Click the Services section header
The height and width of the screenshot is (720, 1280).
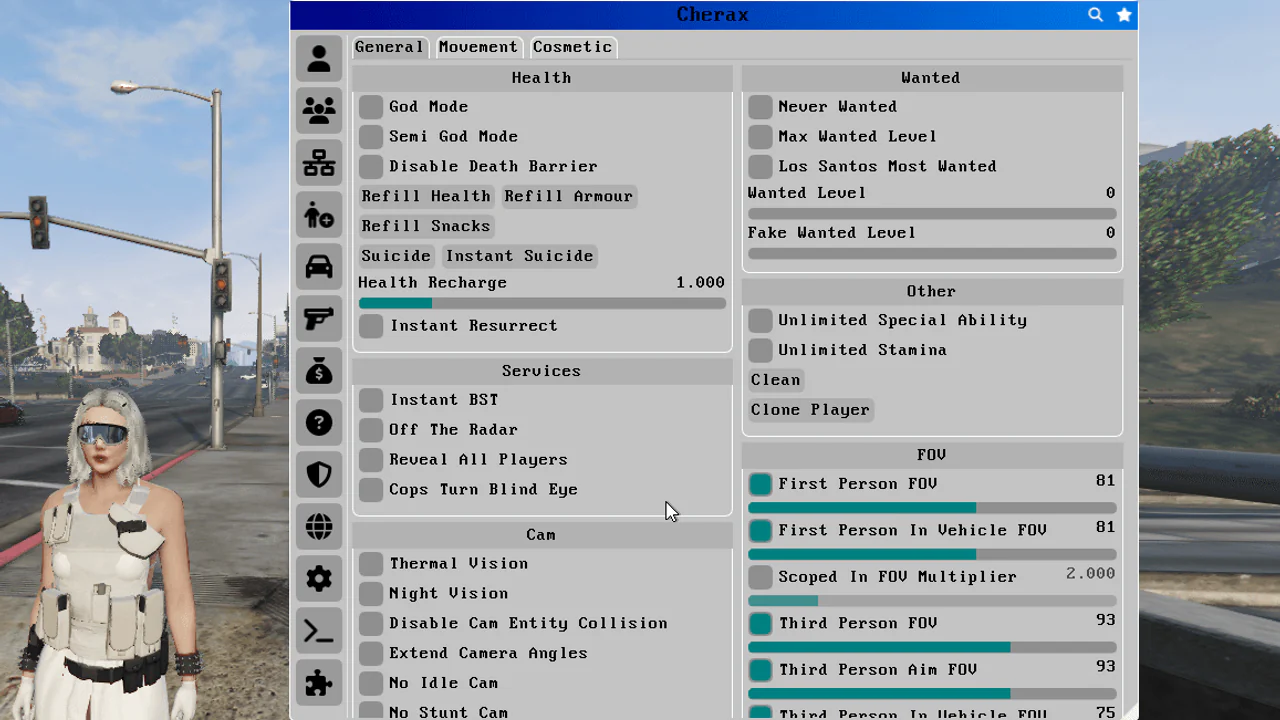tap(542, 371)
